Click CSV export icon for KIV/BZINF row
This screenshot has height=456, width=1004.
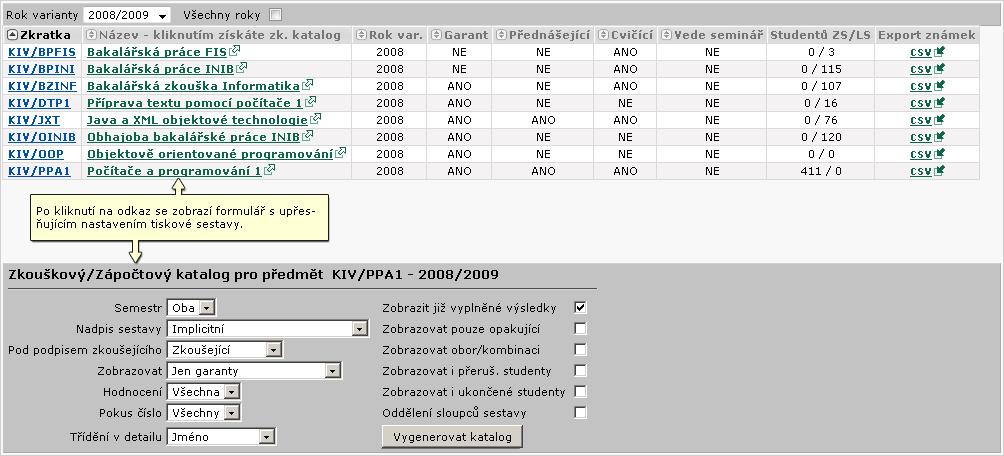point(939,86)
